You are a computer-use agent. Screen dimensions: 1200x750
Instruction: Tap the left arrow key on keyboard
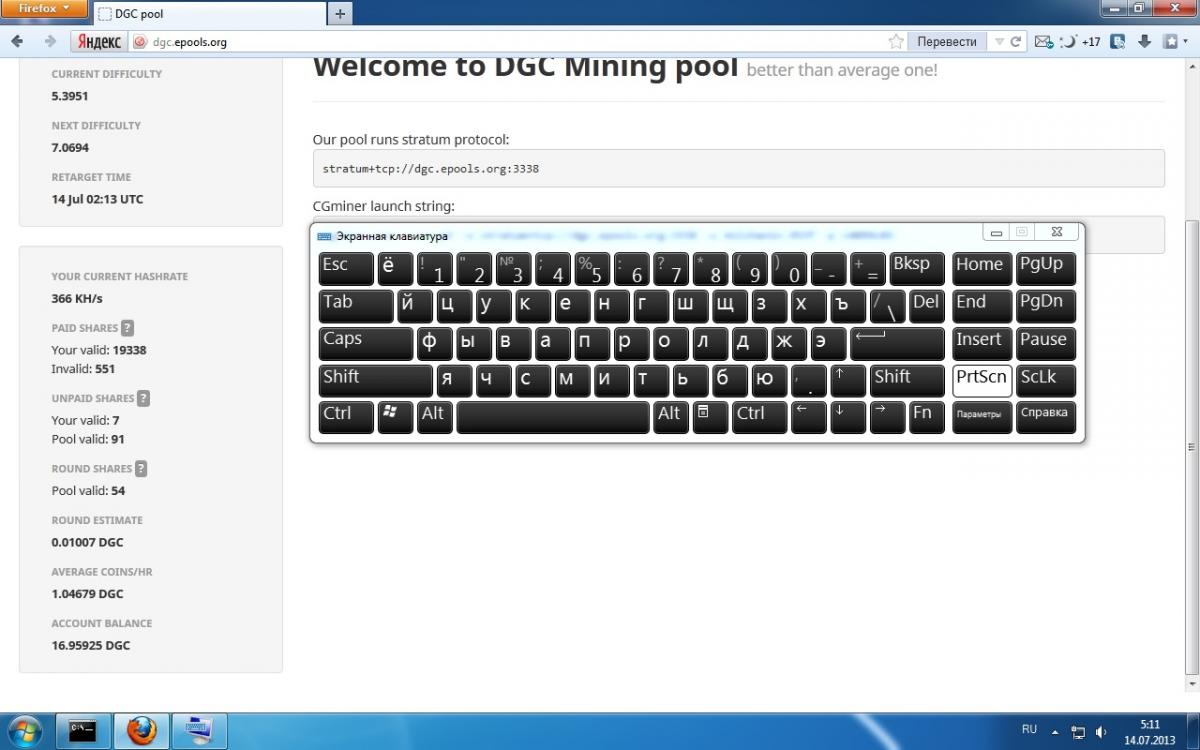pyautogui.click(x=808, y=416)
